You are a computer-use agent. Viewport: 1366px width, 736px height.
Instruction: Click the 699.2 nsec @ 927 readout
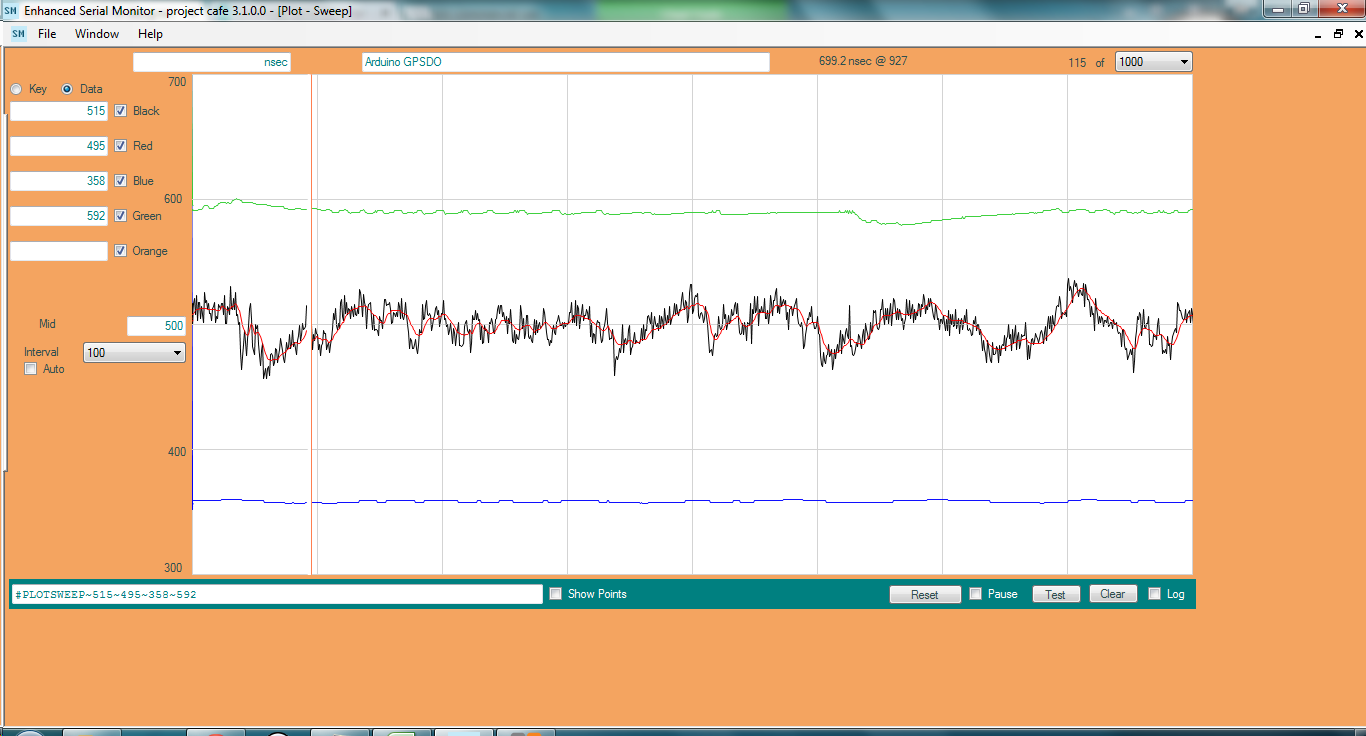click(x=863, y=61)
